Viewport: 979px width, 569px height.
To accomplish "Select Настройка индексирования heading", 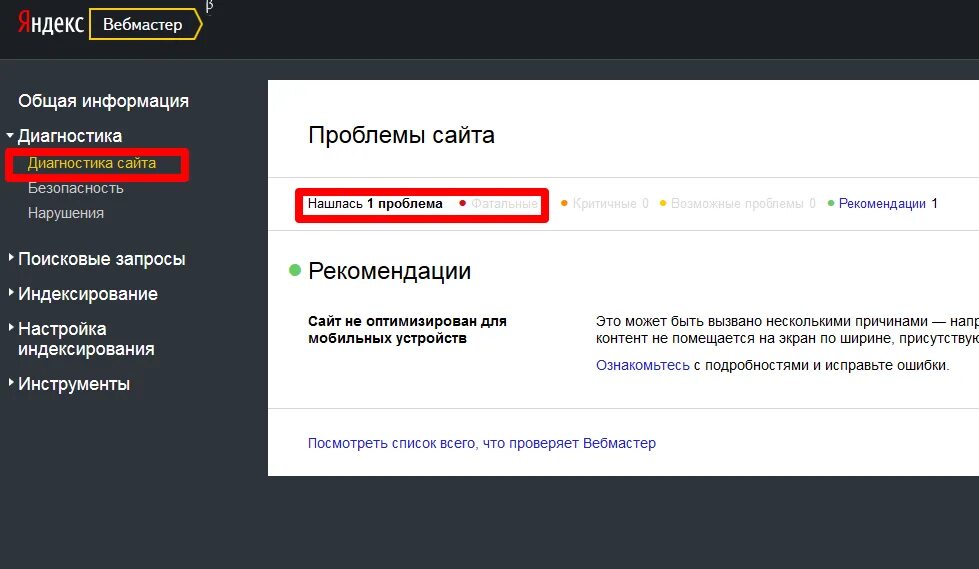I will [x=86, y=339].
